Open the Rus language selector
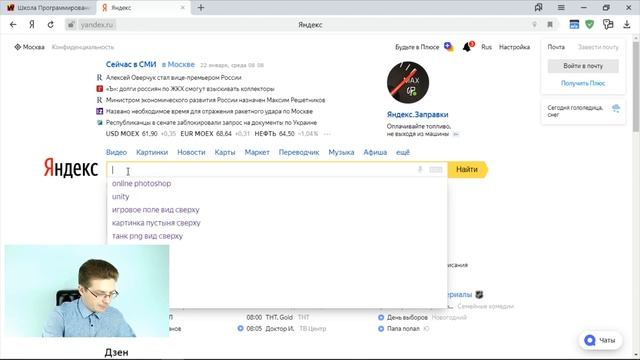The width and height of the screenshot is (640, 360). tap(486, 47)
